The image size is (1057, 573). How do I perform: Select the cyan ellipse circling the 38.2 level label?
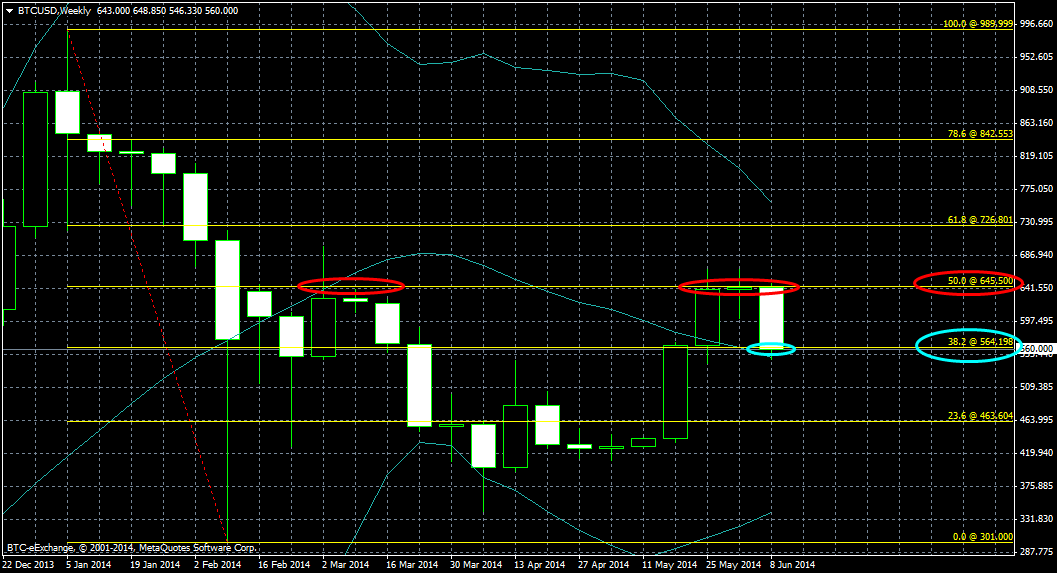point(966,345)
